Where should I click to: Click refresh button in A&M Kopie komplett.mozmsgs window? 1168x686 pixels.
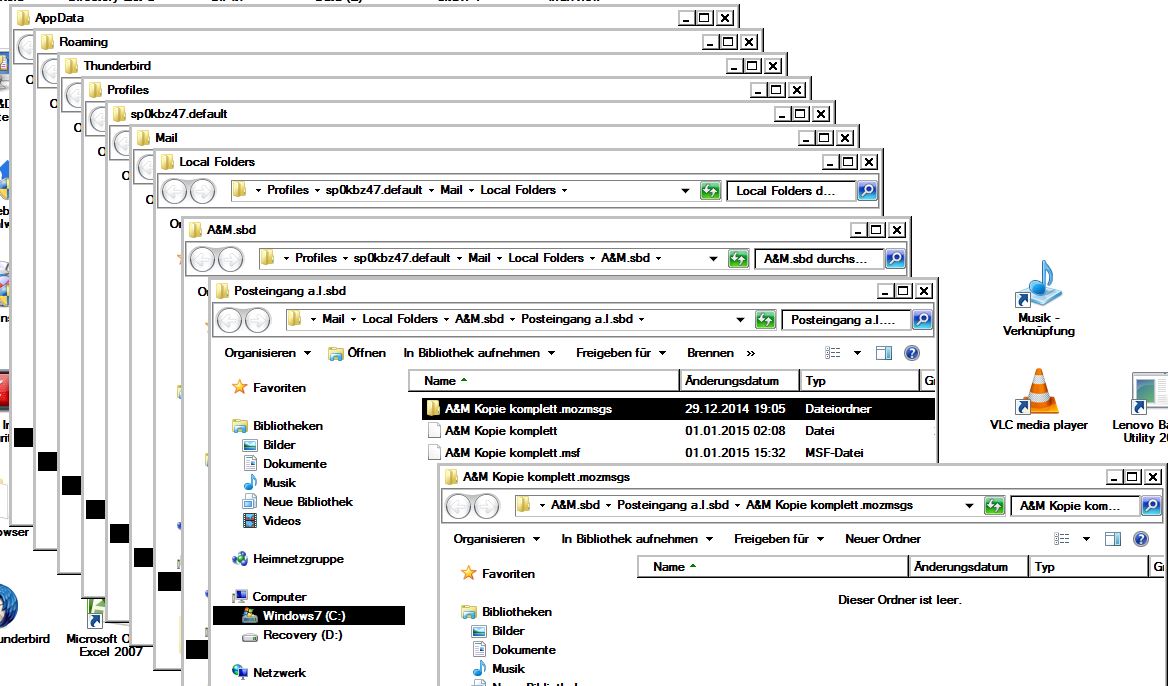pos(994,507)
